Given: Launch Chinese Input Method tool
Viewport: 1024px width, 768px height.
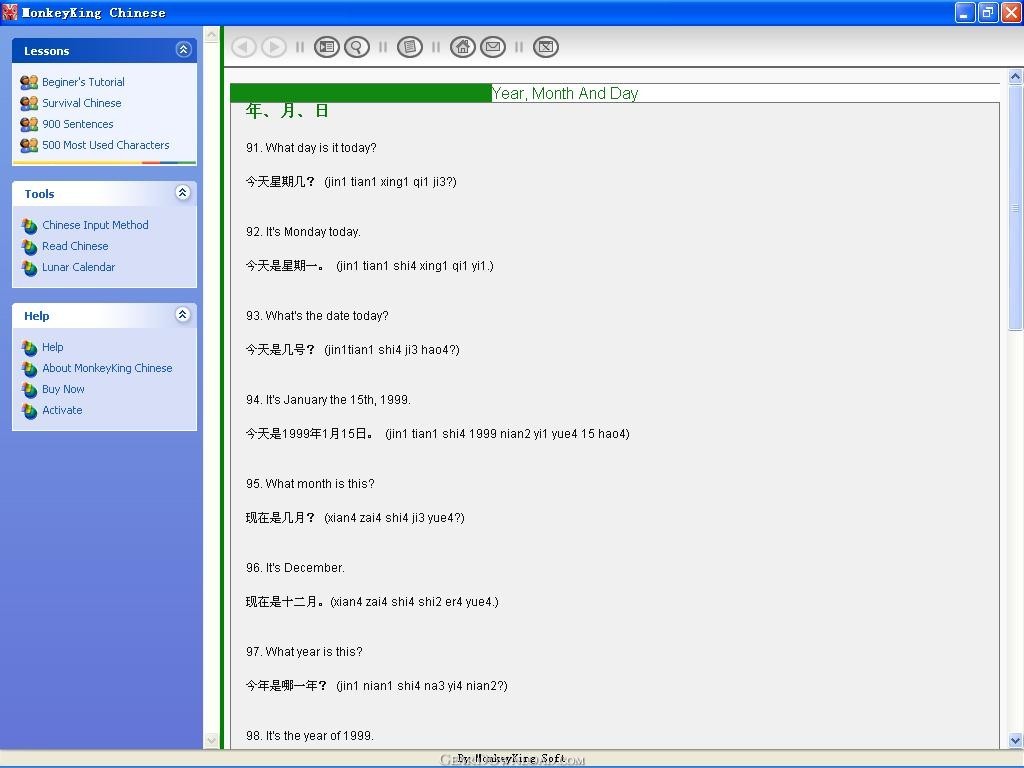Looking at the screenshot, I should coord(95,225).
